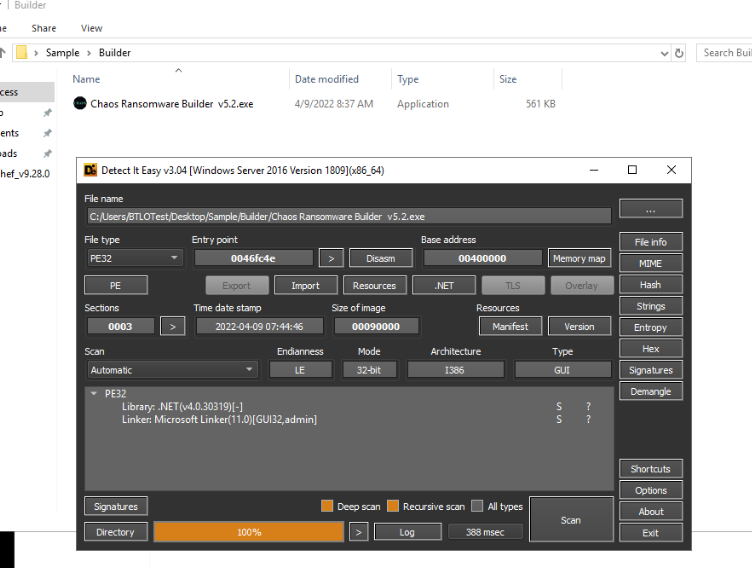Click the Time date stamp field
Screen dimensions: 752x568
[259, 326]
